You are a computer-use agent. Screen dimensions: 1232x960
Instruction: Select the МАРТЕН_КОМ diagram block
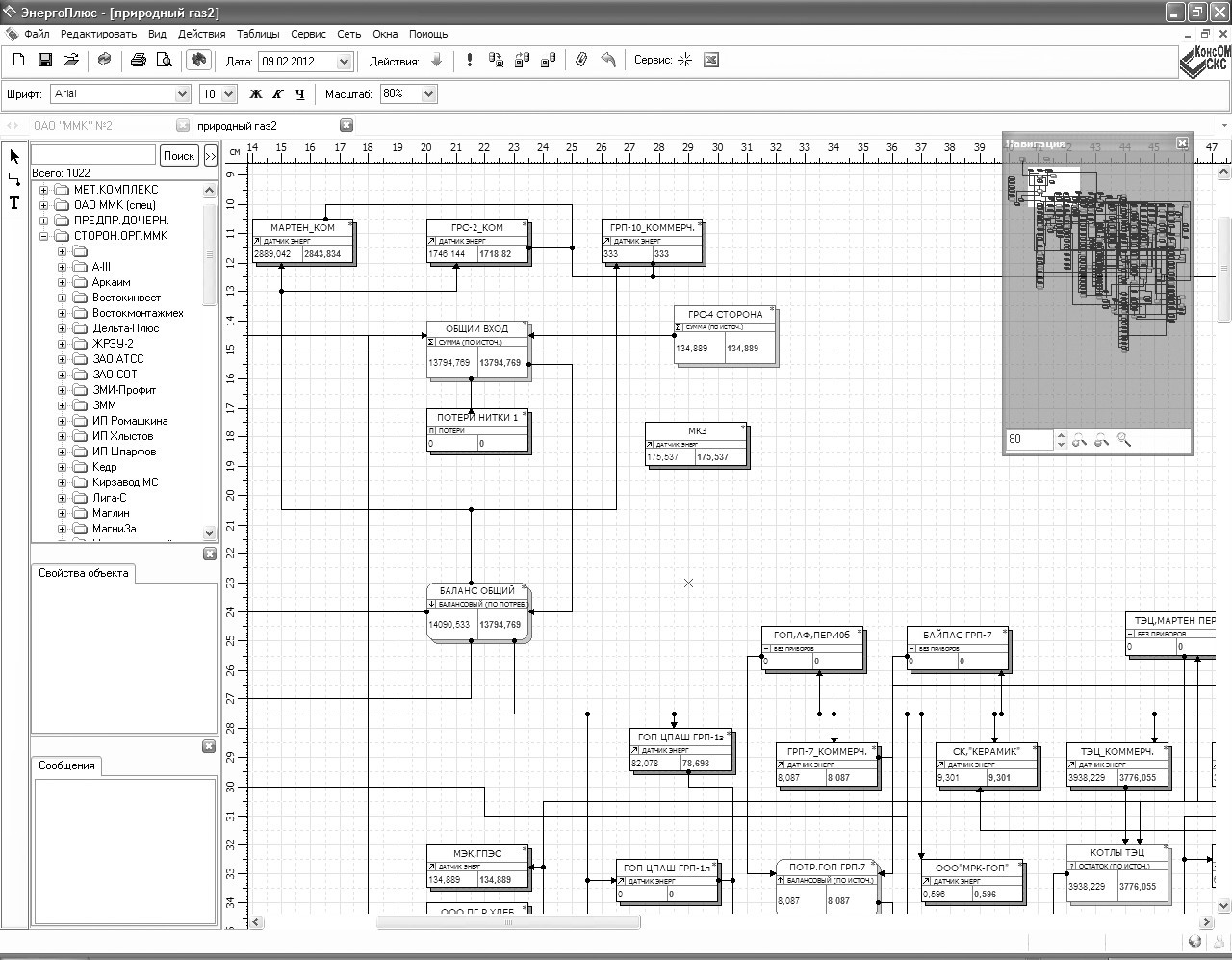[x=303, y=242]
